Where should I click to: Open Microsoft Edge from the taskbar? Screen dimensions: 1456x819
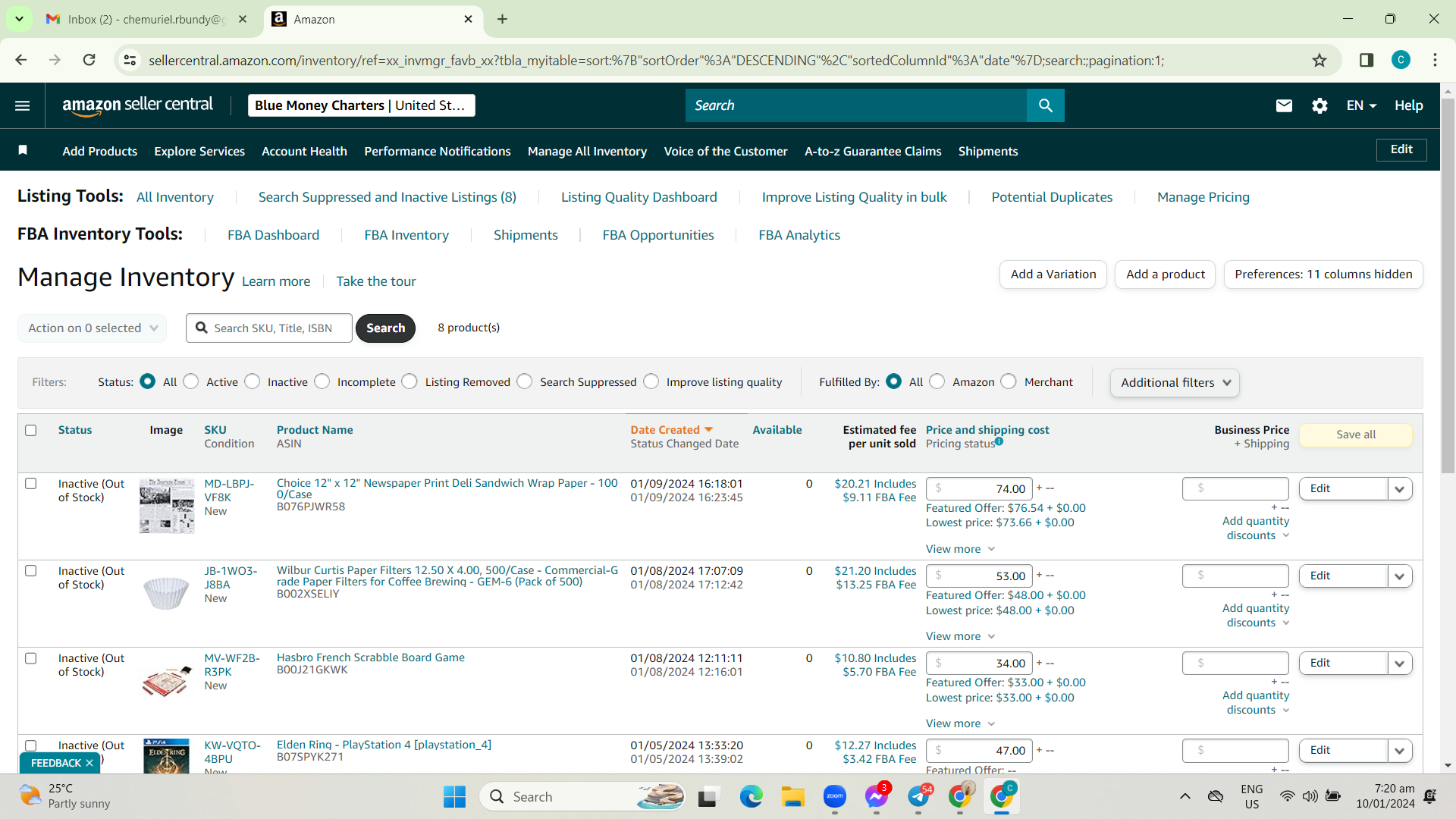pyautogui.click(x=752, y=796)
